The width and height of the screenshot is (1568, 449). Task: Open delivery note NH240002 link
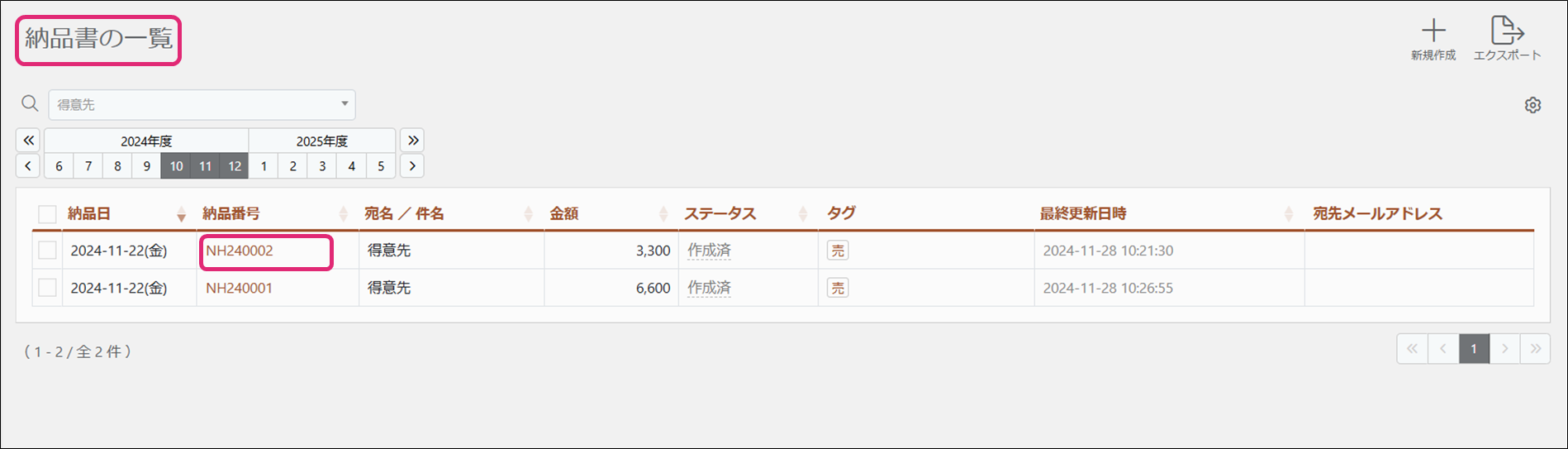point(240,251)
